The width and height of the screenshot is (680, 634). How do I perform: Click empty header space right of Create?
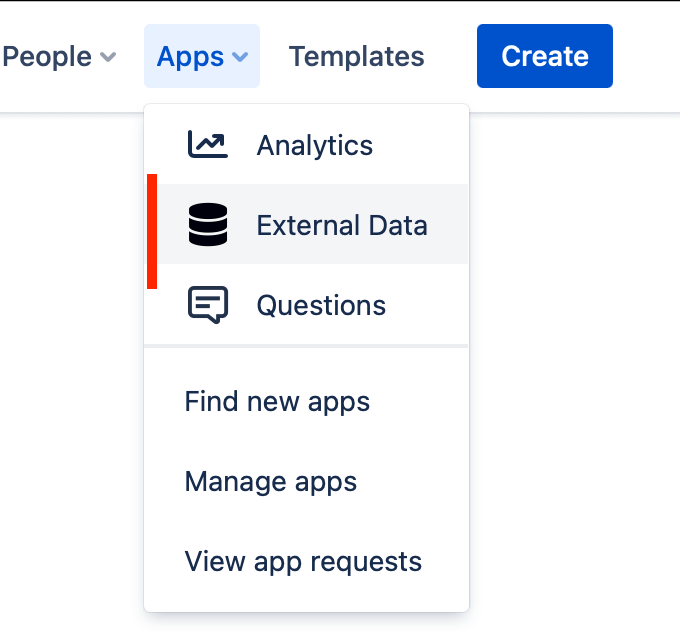646,57
